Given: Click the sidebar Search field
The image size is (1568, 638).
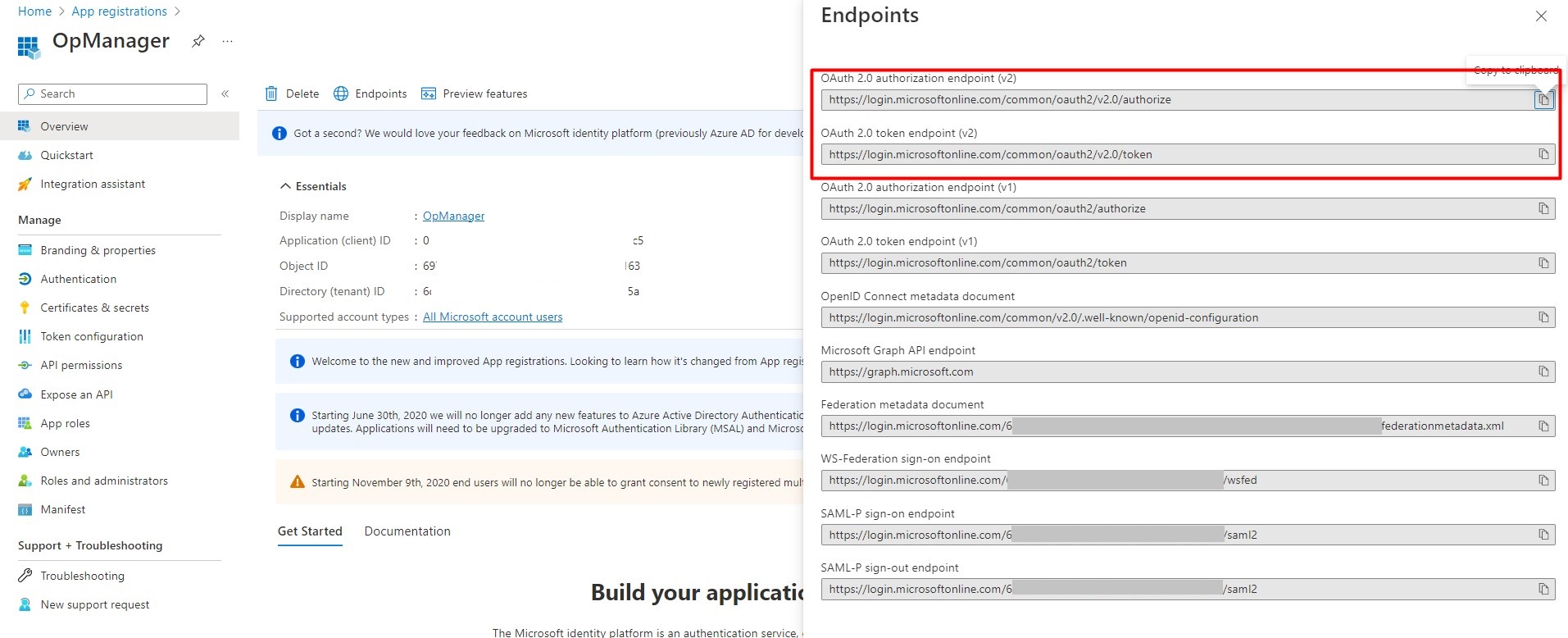Looking at the screenshot, I should coord(112,93).
